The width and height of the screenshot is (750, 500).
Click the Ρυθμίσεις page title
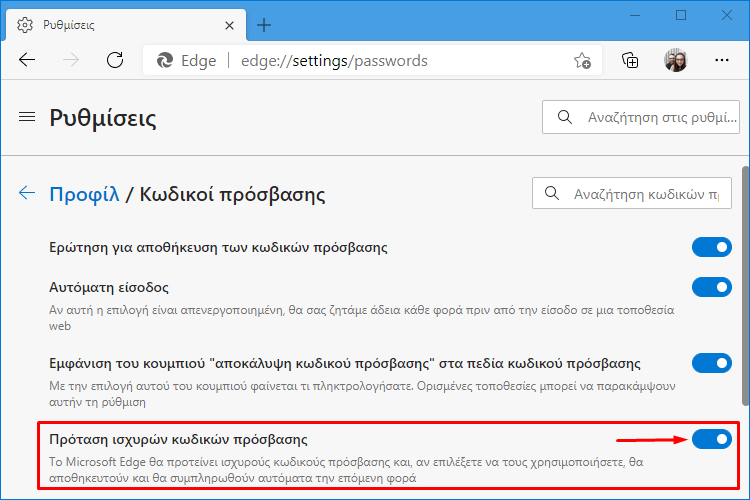[x=103, y=118]
